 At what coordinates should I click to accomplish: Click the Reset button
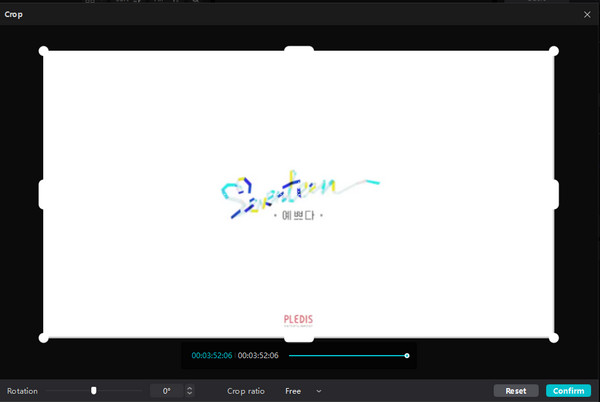[515, 391]
